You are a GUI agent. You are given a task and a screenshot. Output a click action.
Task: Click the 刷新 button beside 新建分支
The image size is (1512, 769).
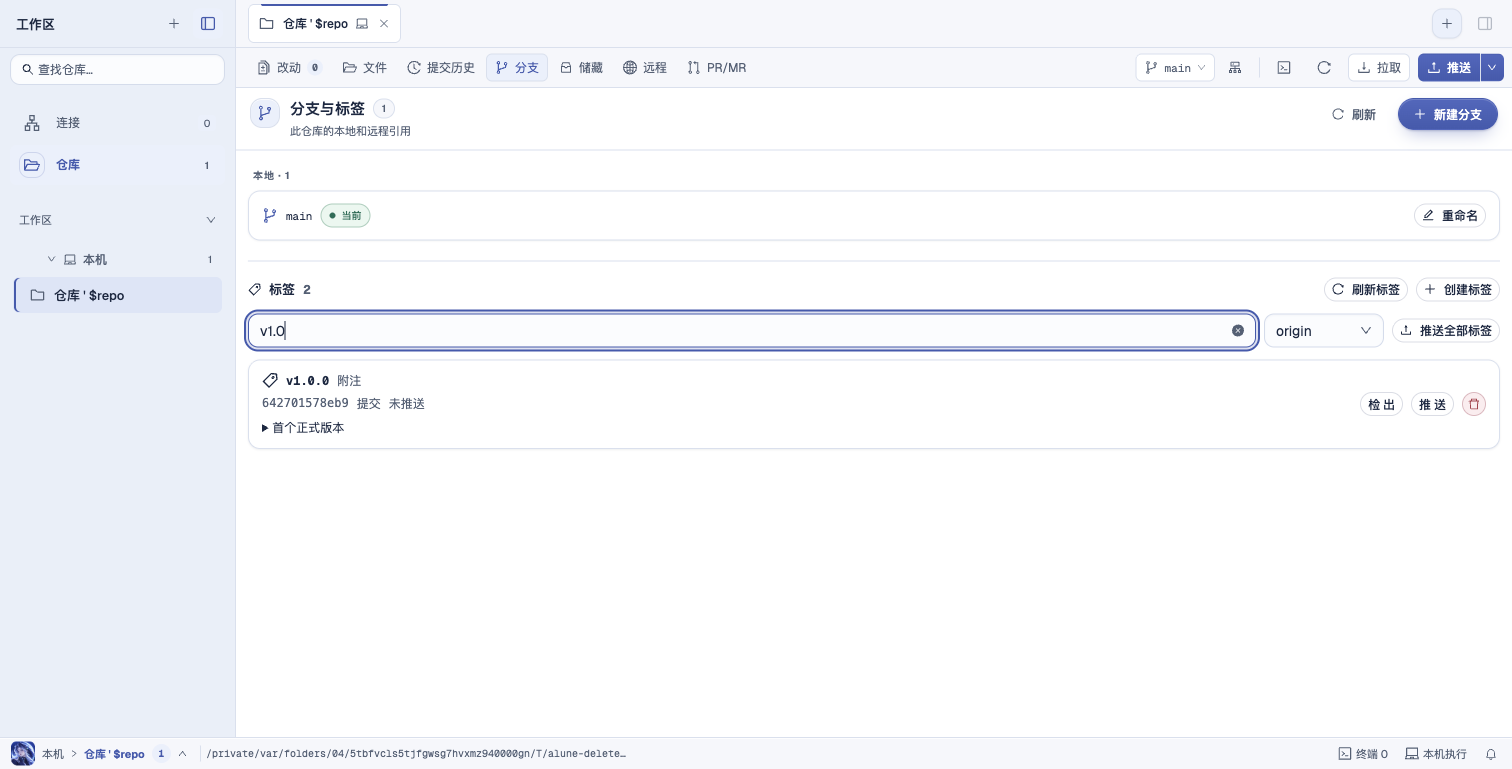pyautogui.click(x=1354, y=114)
